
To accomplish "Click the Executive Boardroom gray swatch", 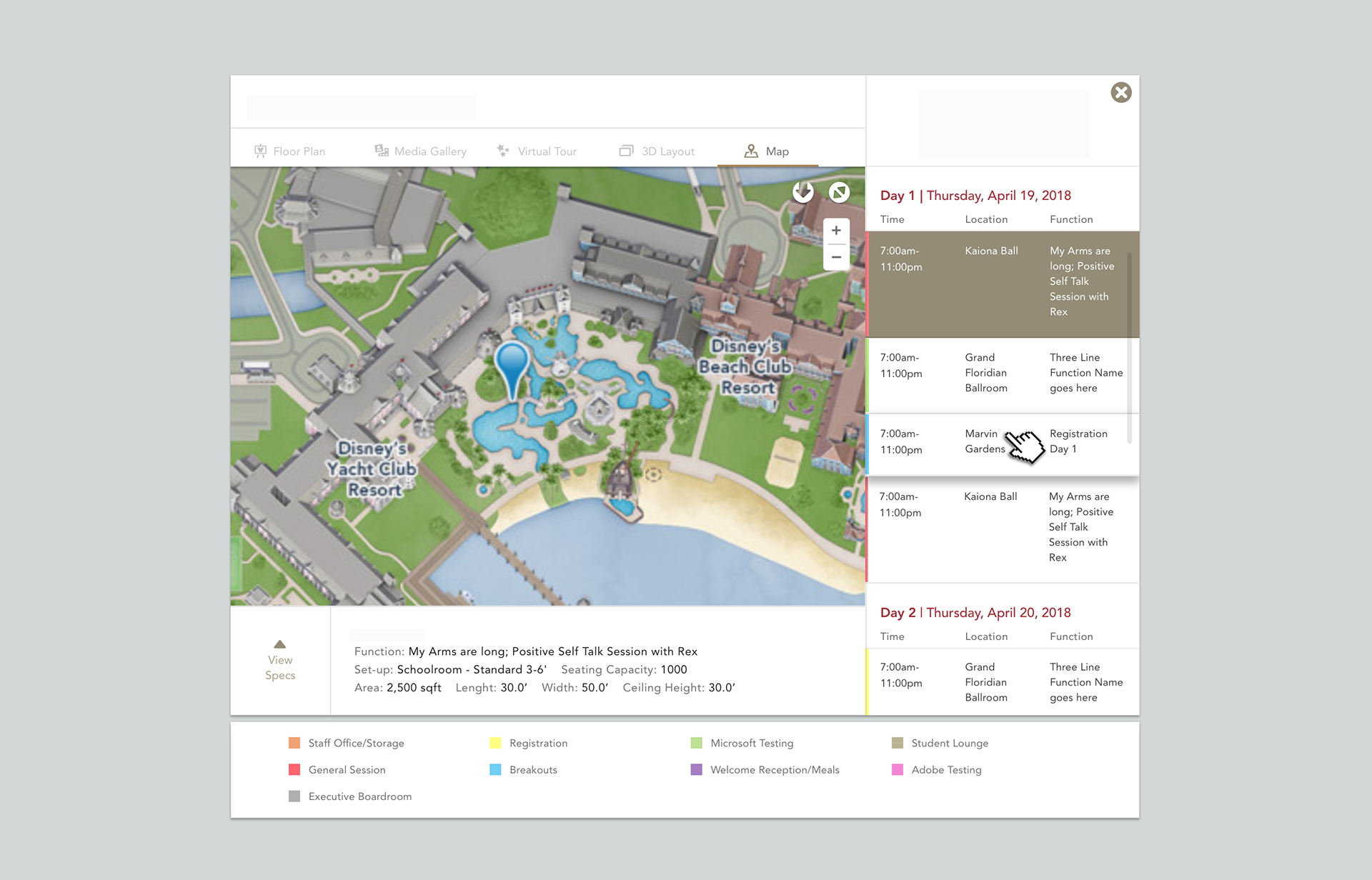I will (x=294, y=796).
